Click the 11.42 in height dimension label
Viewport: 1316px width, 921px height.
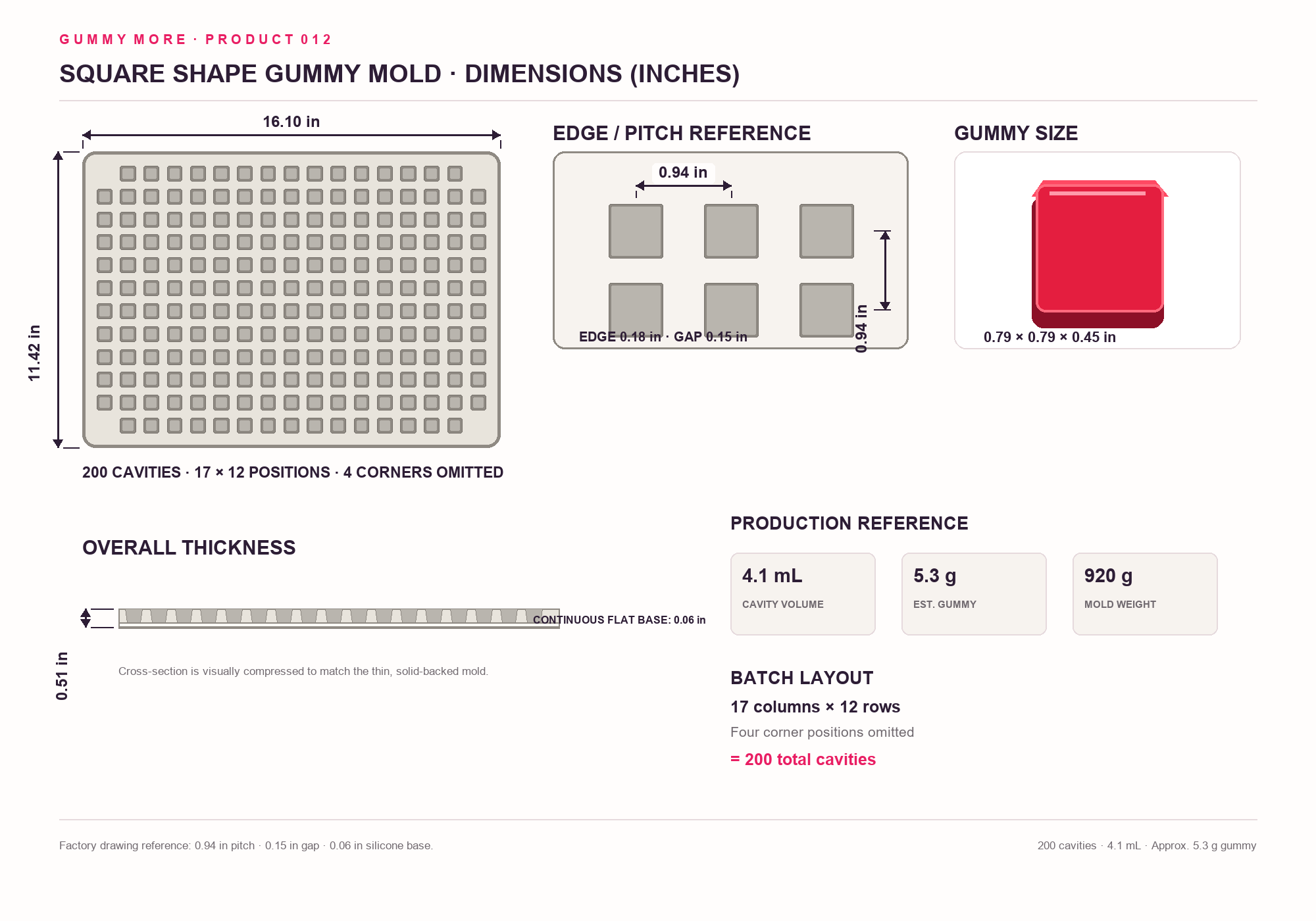pos(34,353)
